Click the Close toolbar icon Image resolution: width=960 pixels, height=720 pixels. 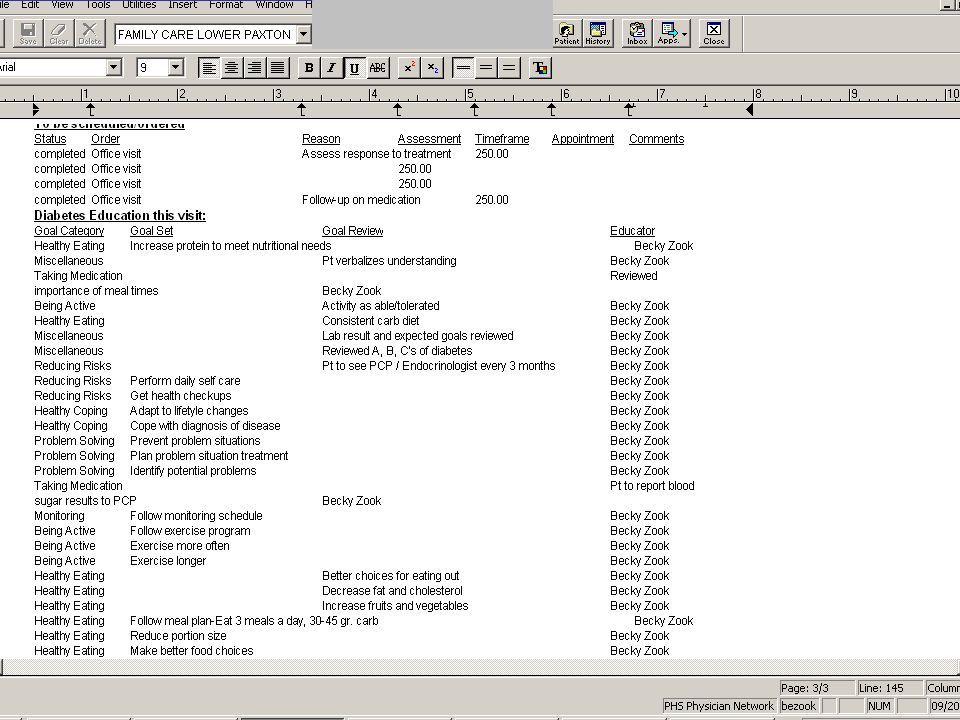click(x=714, y=33)
